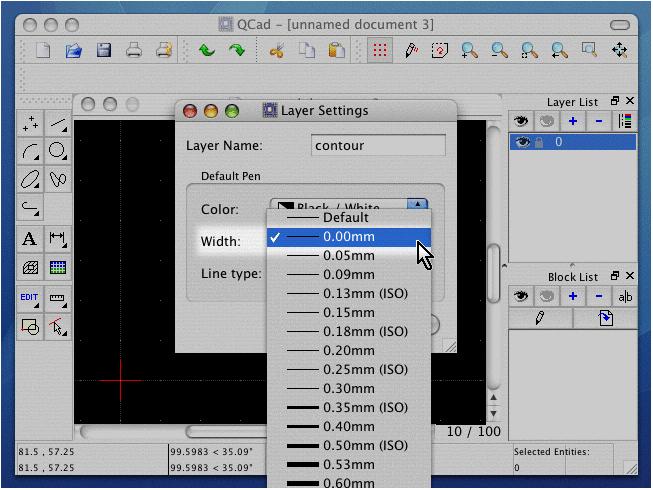Open a file with folder icon
This screenshot has height=490, width=653.
[x=74, y=50]
